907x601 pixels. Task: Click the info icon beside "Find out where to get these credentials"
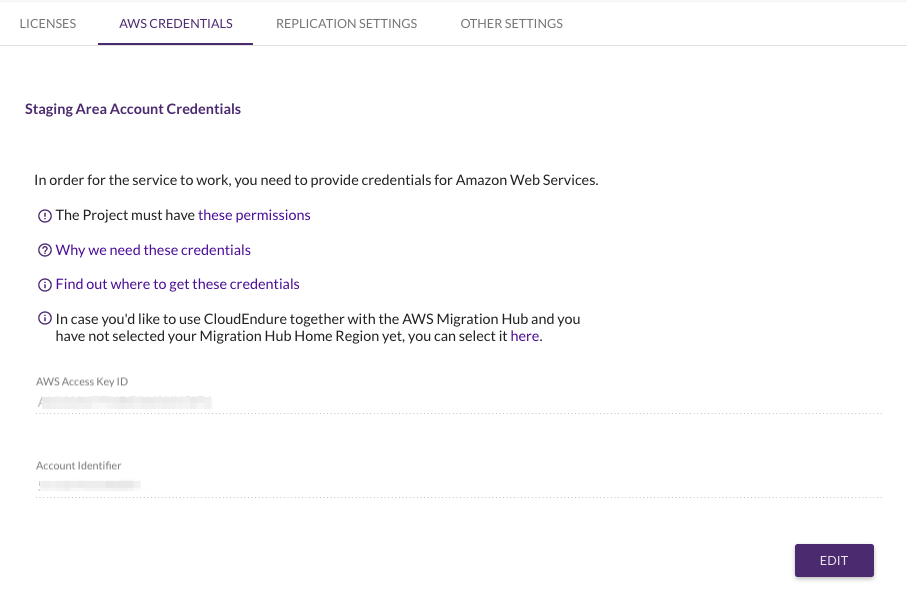pyautogui.click(x=45, y=284)
